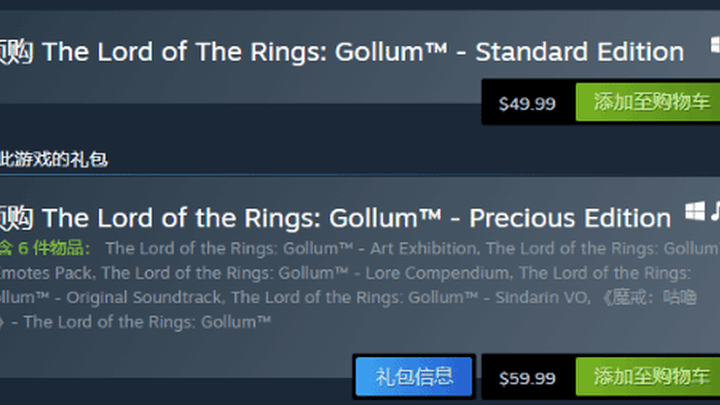Click the Gollum Standard Edition title
Viewport: 720px width, 405px height.
363,51
